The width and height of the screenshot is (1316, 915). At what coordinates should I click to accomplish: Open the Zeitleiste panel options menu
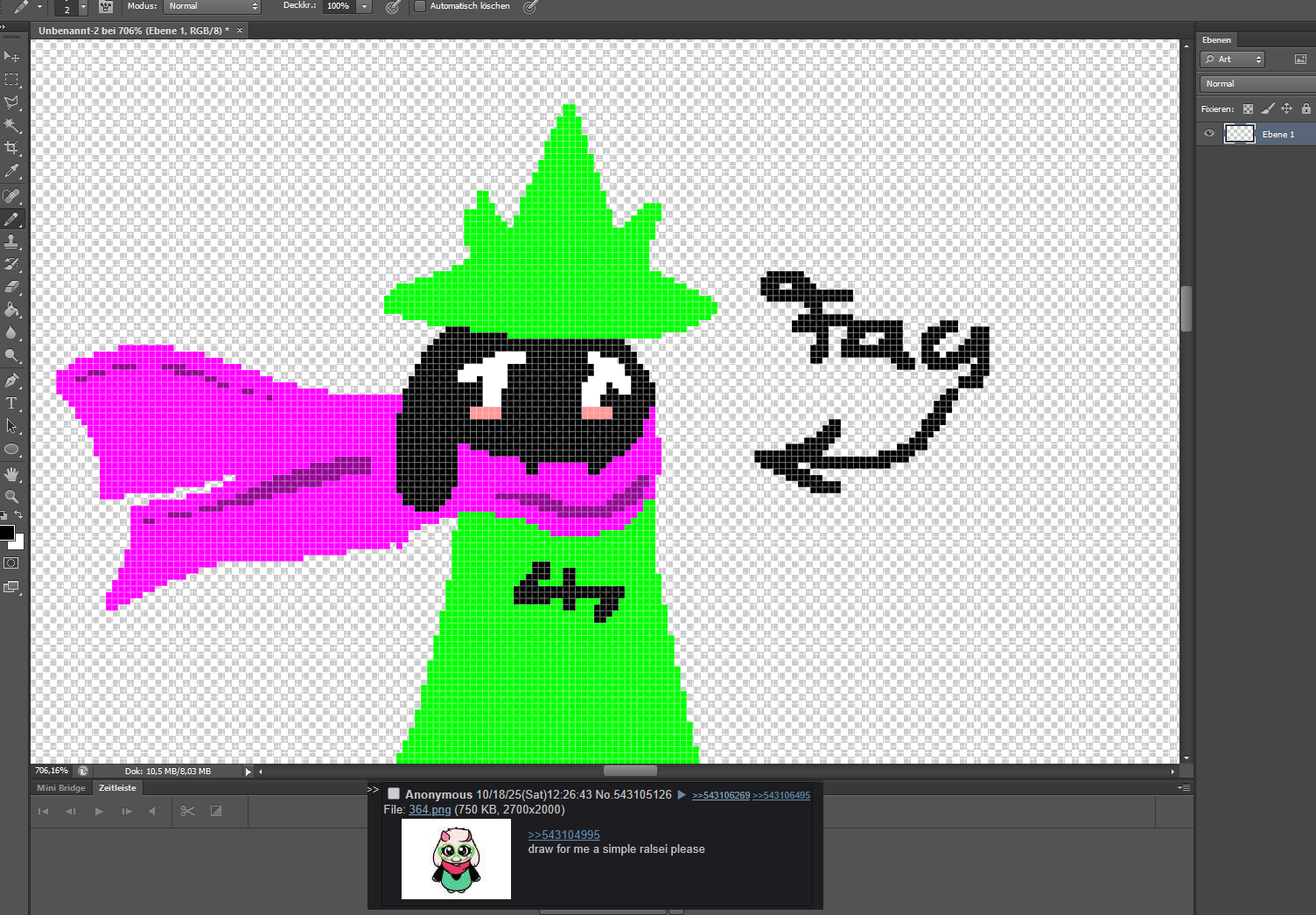1184,788
